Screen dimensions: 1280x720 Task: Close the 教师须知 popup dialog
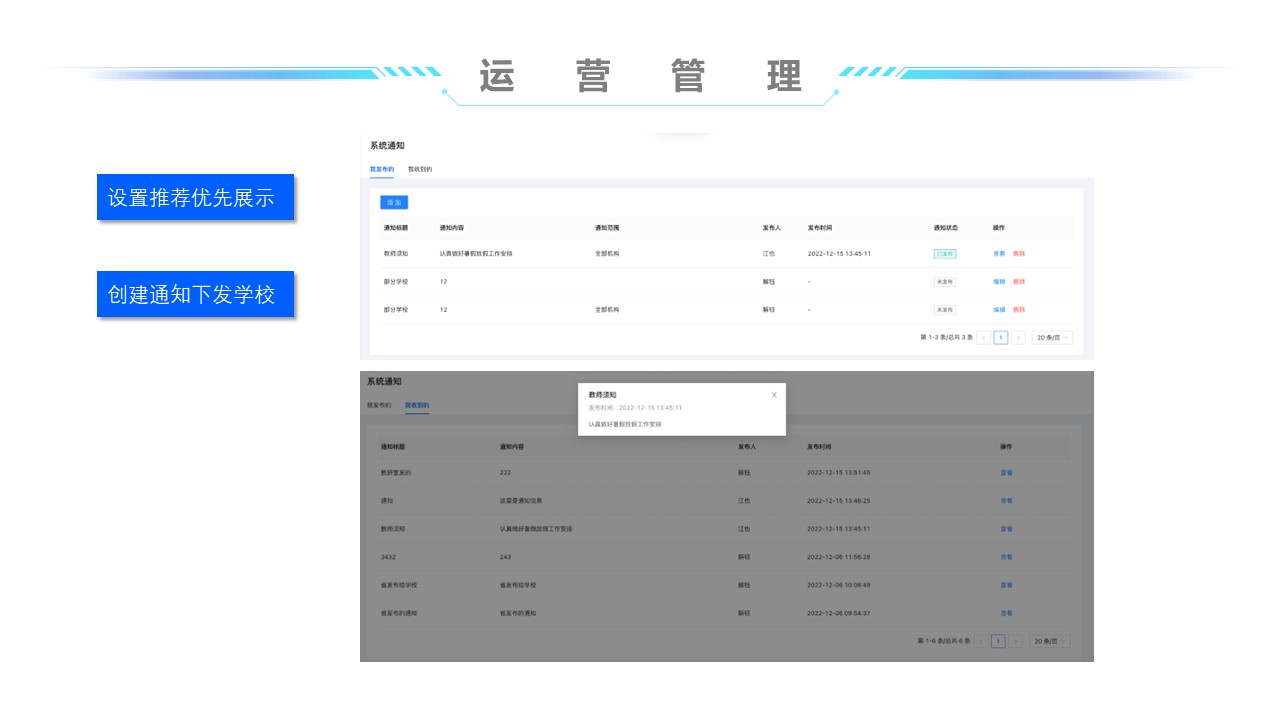(x=774, y=395)
